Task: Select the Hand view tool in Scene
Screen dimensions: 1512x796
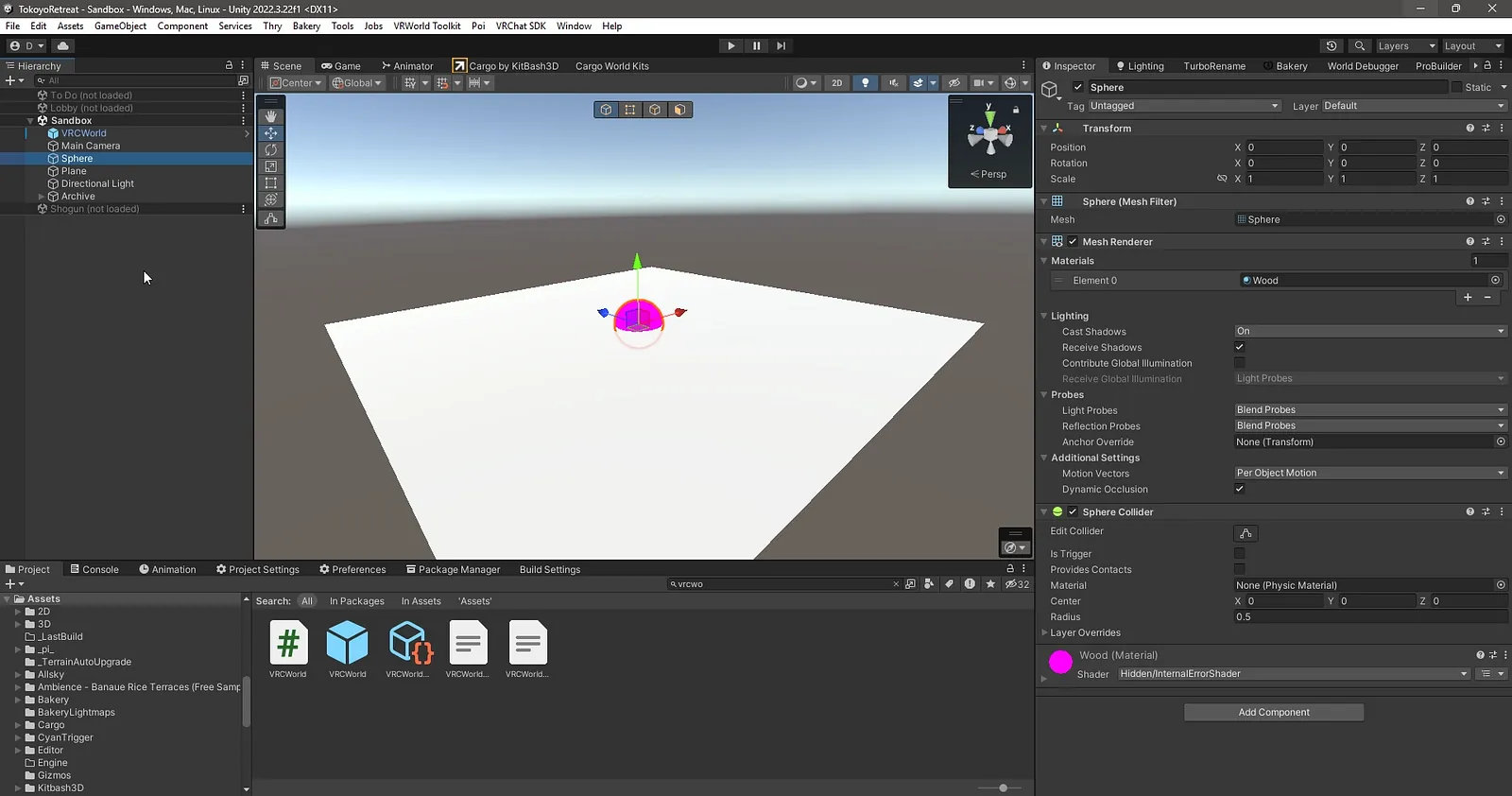Action: click(271, 116)
